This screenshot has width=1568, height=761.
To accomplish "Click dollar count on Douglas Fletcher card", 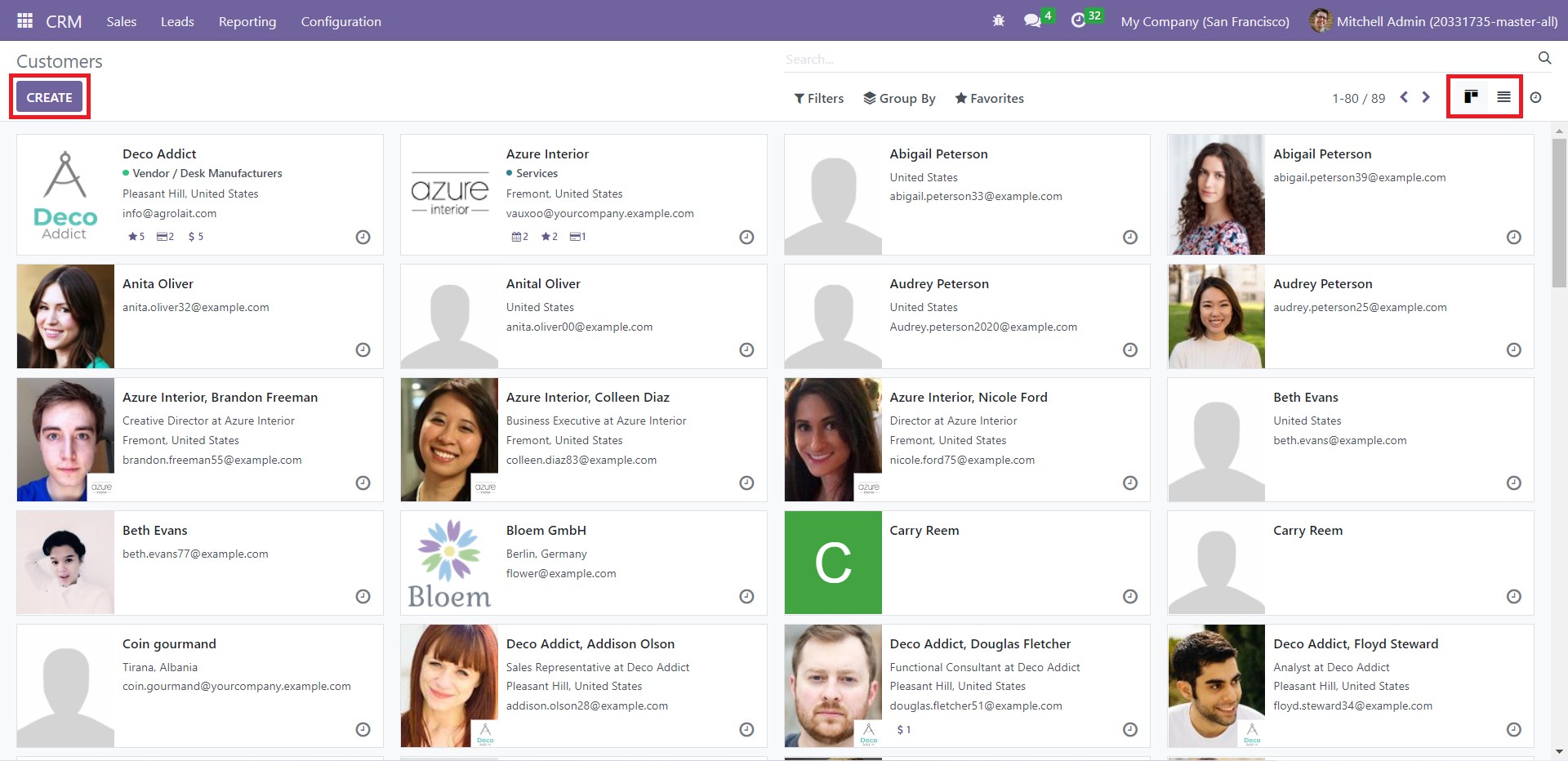I will tap(904, 730).
